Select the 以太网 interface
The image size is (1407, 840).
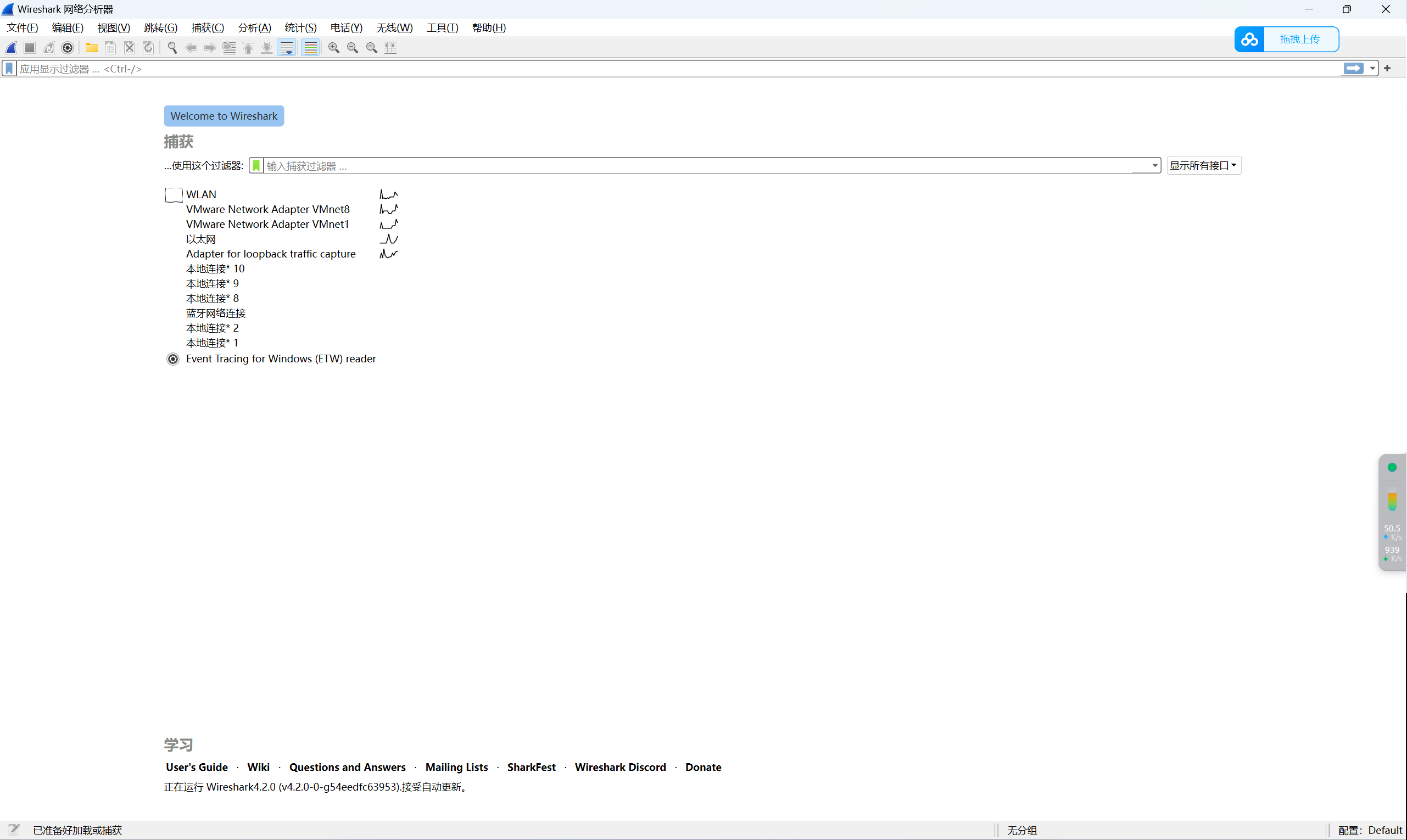pos(201,239)
